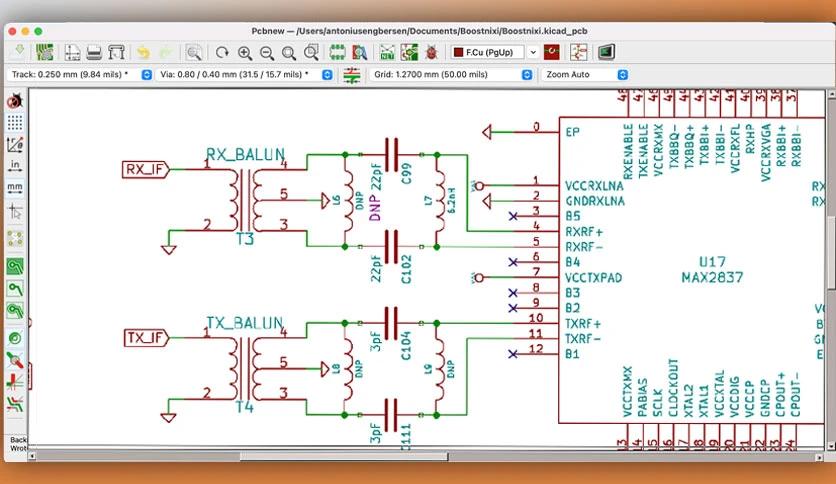Click the Load Netlist icon
This screenshot has width=836, height=484.
coord(387,52)
